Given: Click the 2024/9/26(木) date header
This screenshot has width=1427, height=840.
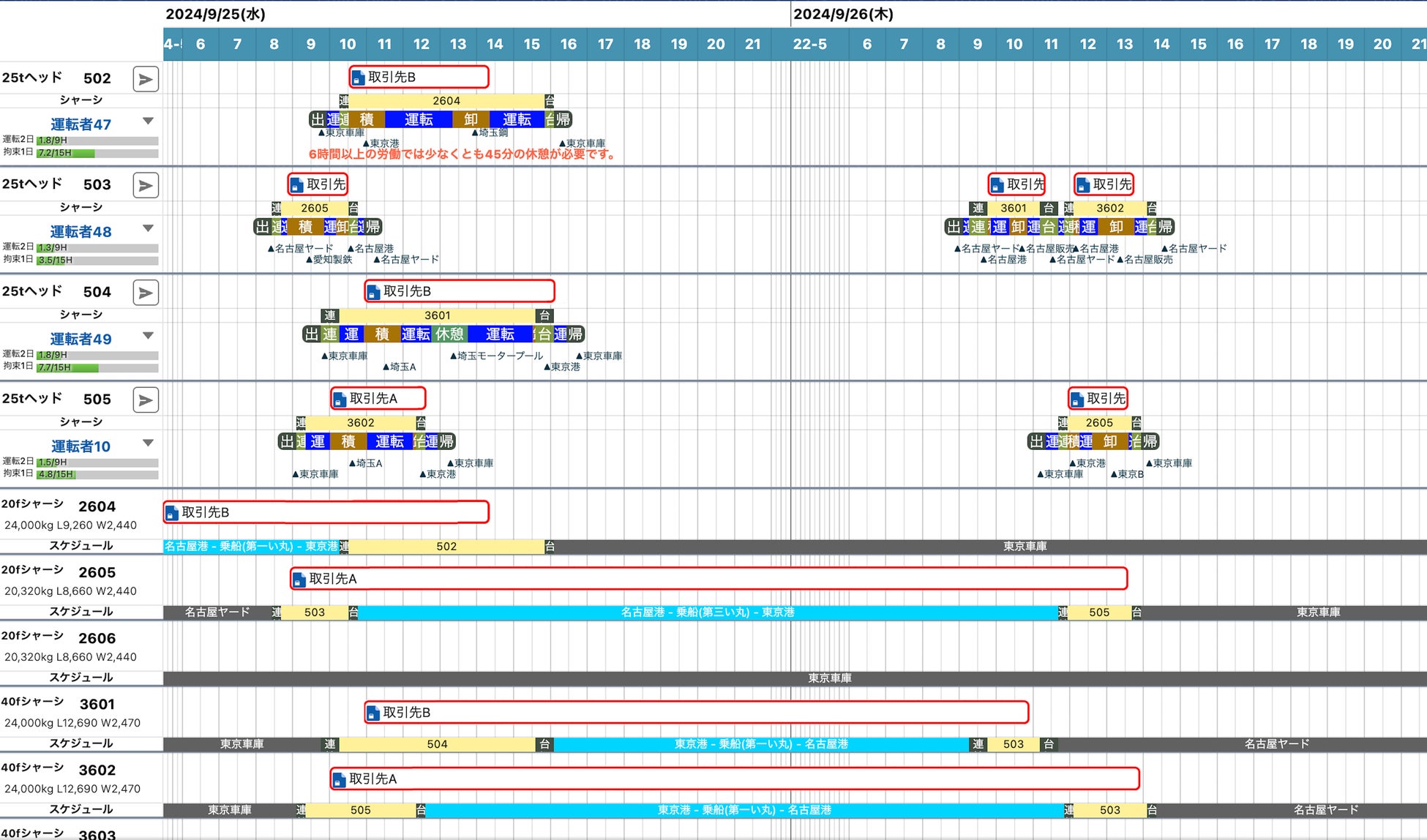Looking at the screenshot, I should 843,14.
